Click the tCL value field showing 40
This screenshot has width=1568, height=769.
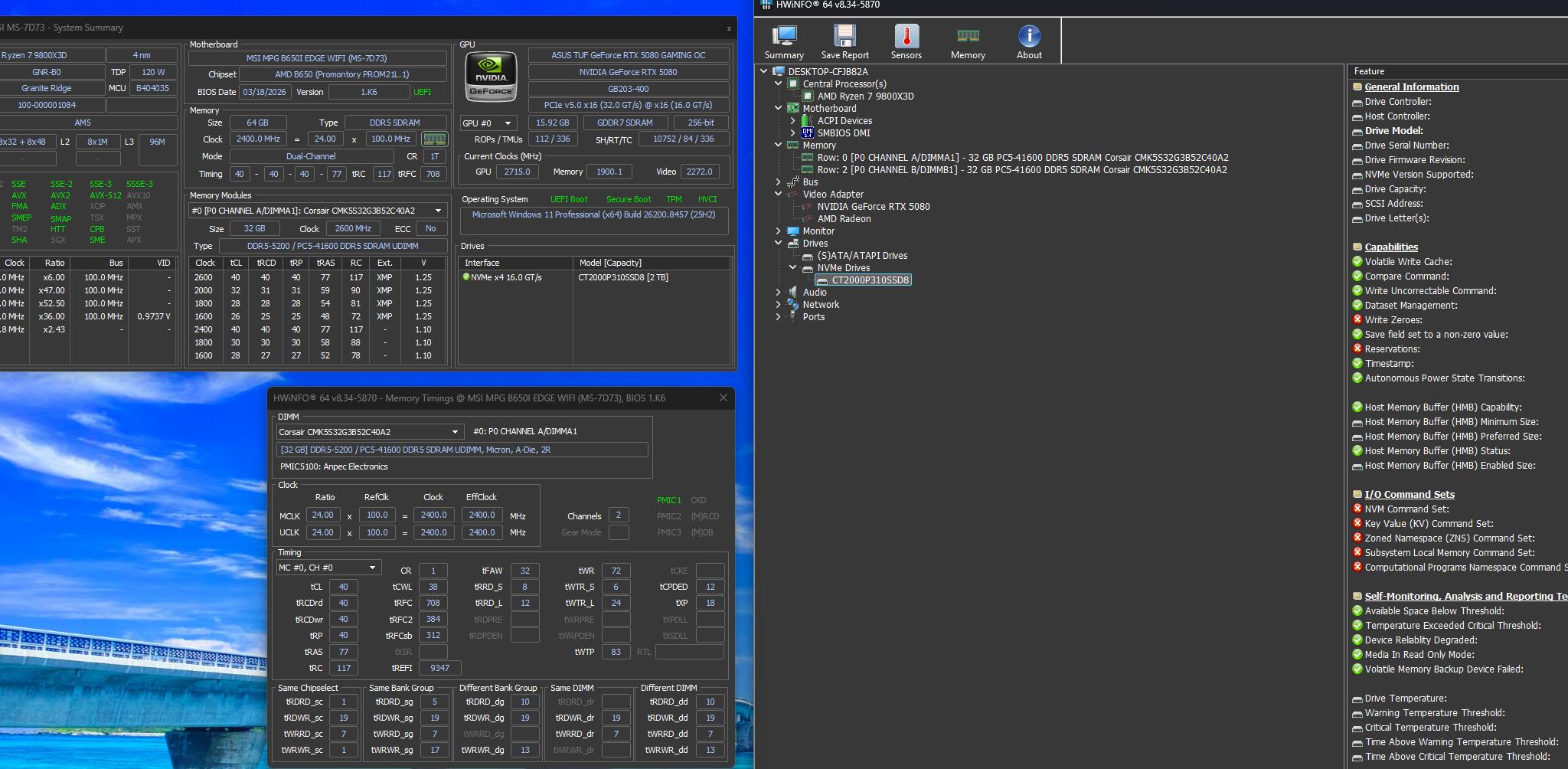coord(343,587)
